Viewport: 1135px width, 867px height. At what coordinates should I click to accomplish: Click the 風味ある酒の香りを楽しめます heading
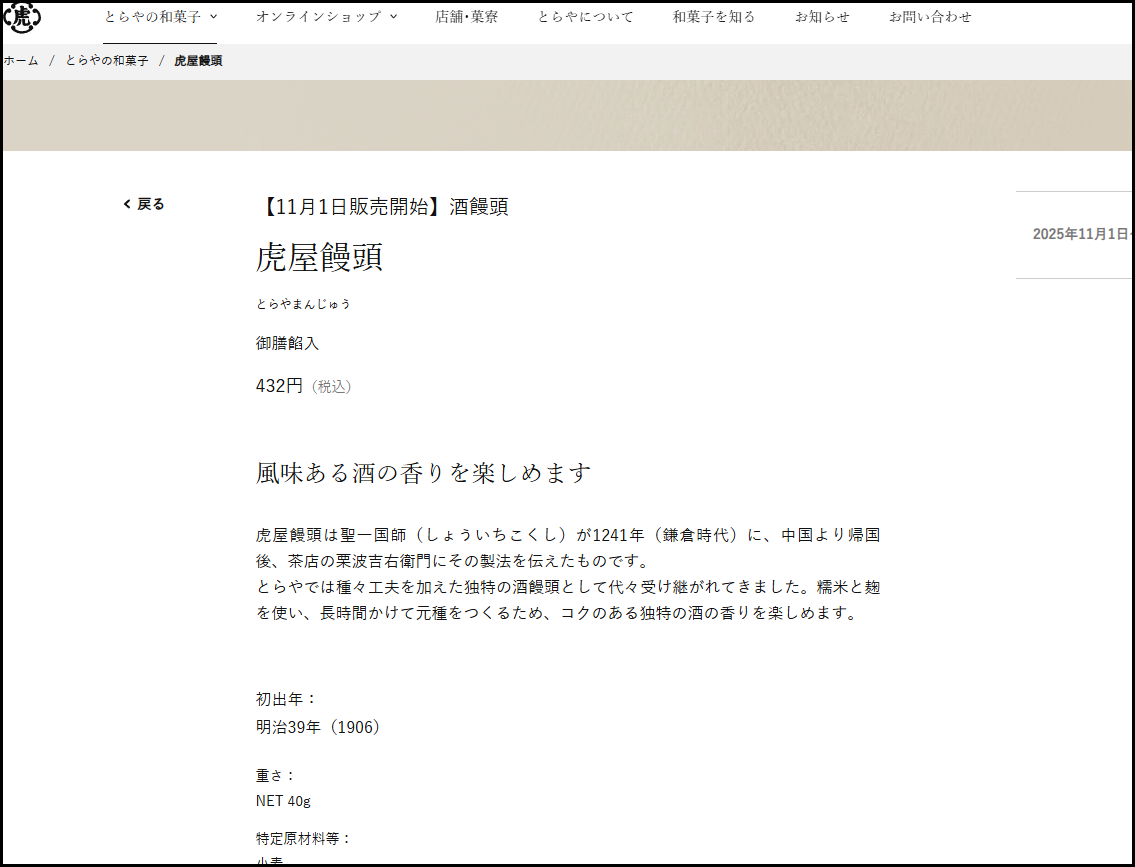[x=423, y=473]
